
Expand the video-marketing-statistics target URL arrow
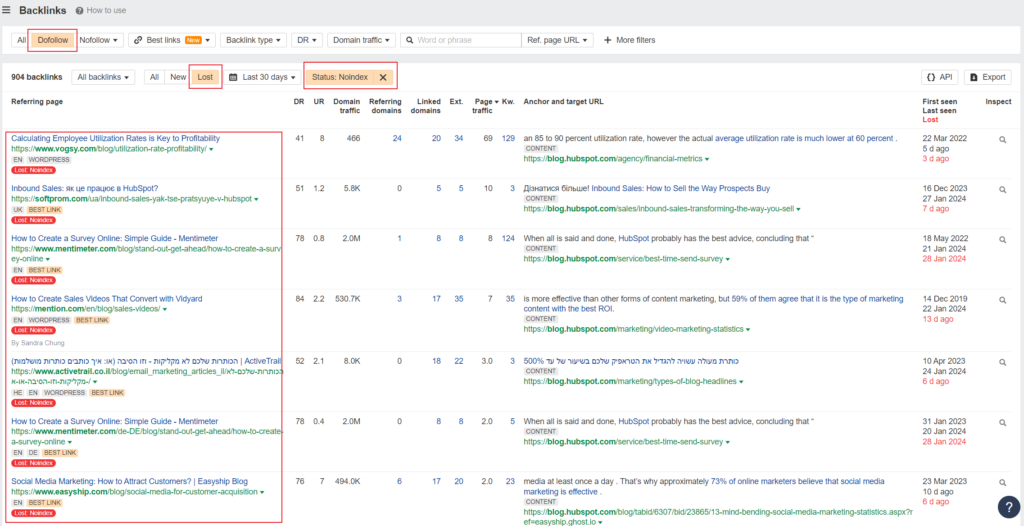(748, 330)
